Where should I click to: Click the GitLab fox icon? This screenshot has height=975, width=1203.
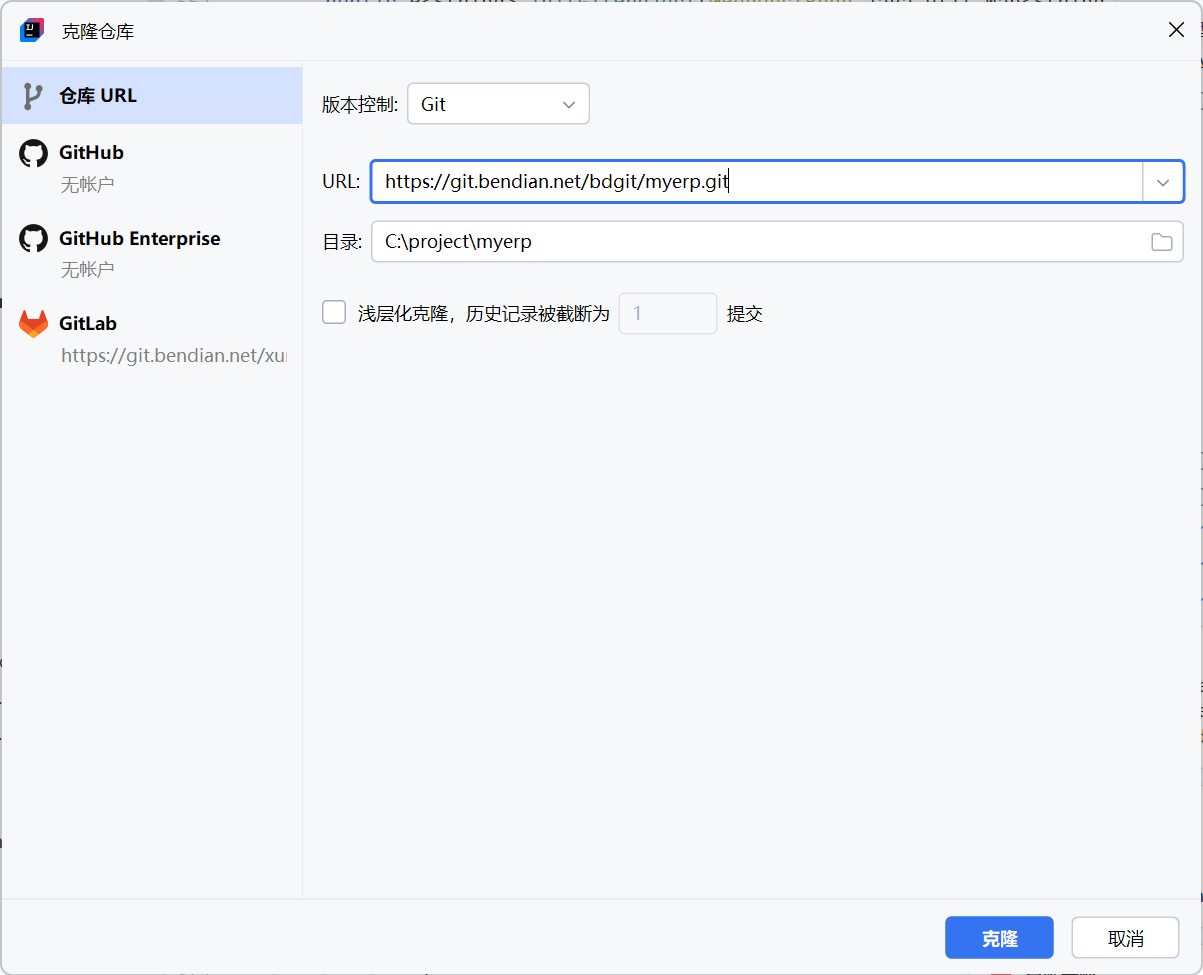coord(33,324)
